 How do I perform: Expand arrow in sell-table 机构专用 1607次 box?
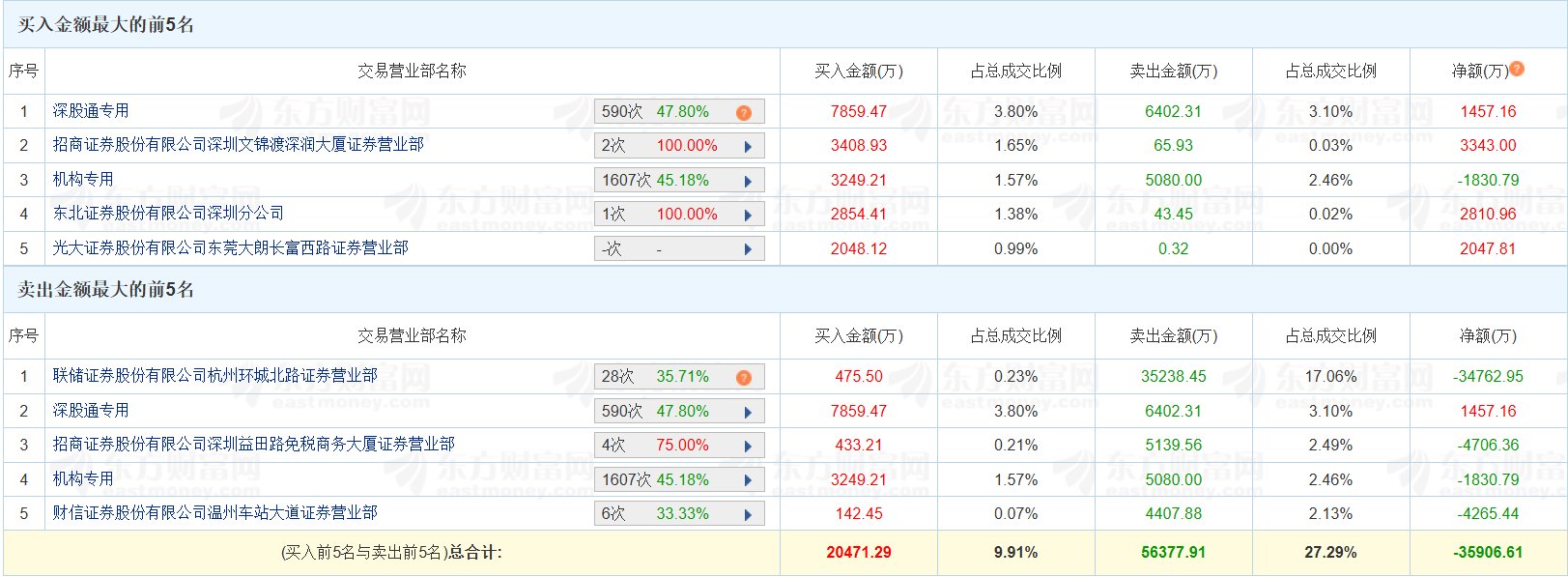[x=748, y=480]
